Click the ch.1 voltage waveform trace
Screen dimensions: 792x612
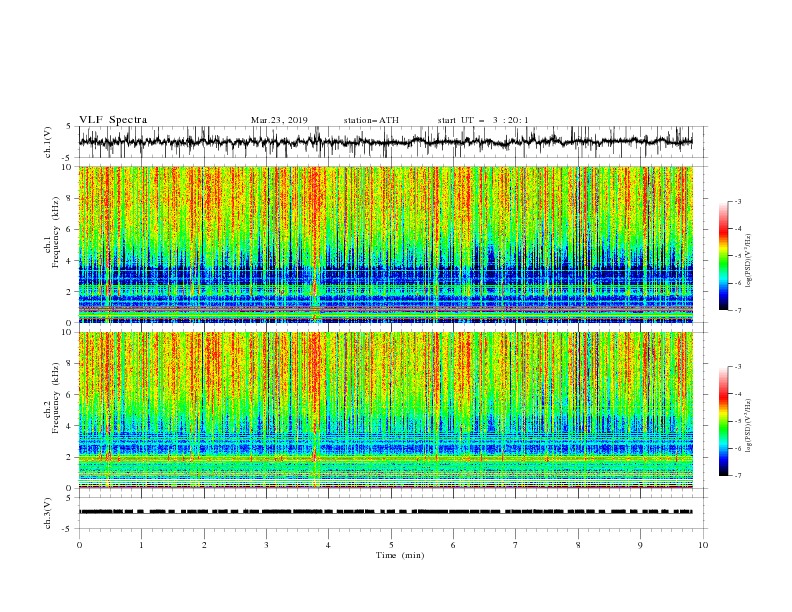(386, 142)
